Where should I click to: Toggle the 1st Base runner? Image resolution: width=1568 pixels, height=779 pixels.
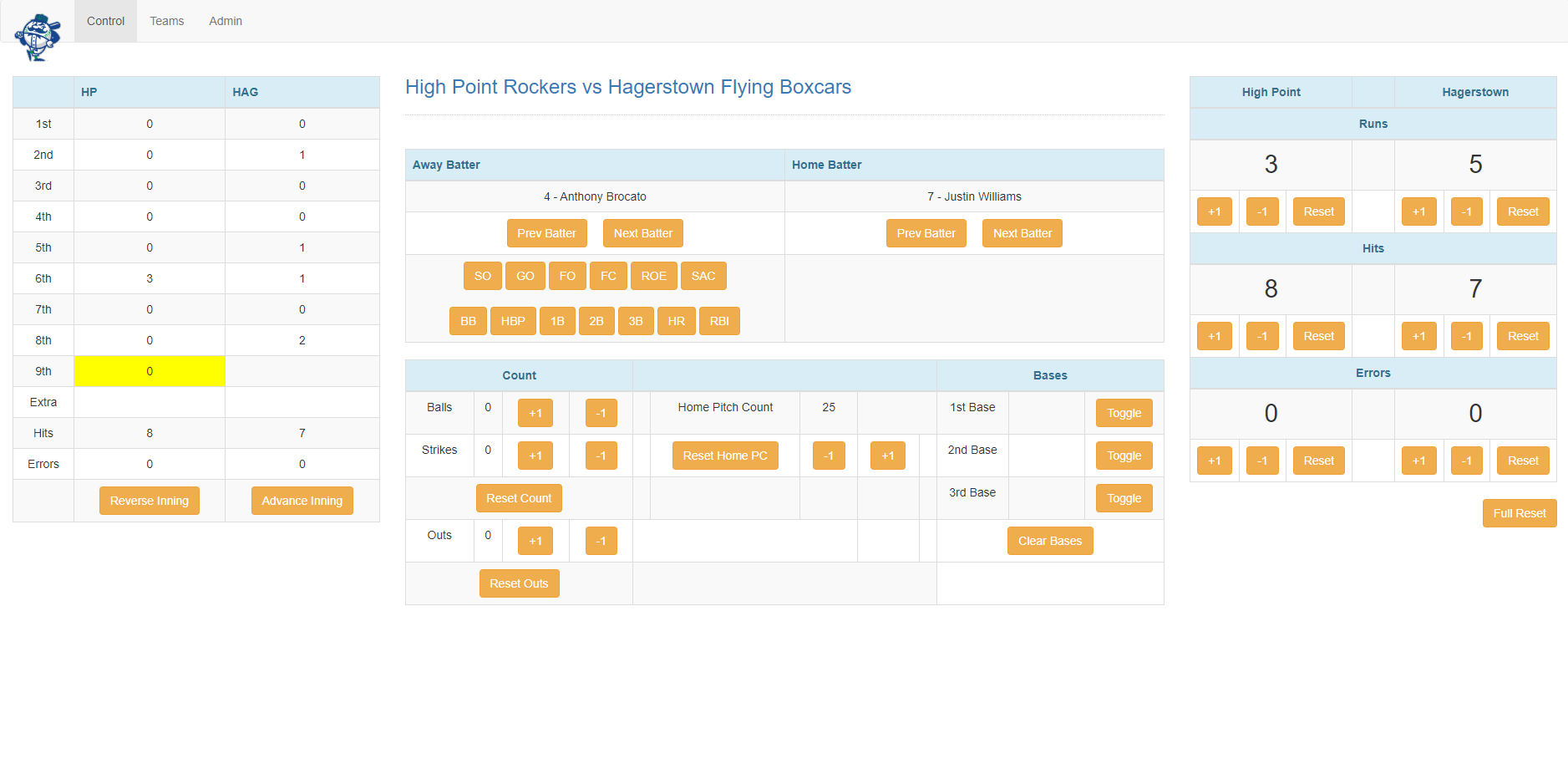tap(1124, 413)
